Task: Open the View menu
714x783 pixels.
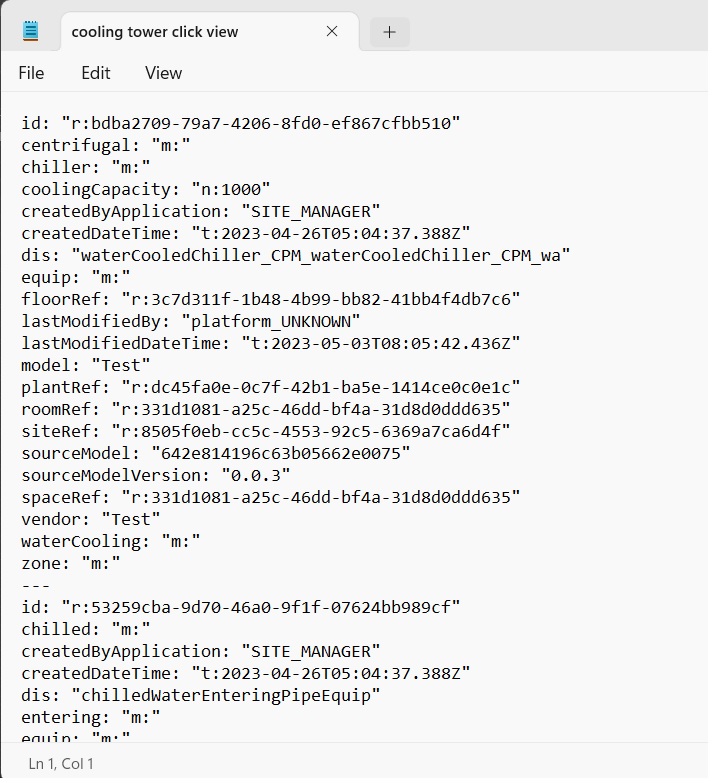Action: coord(163,73)
